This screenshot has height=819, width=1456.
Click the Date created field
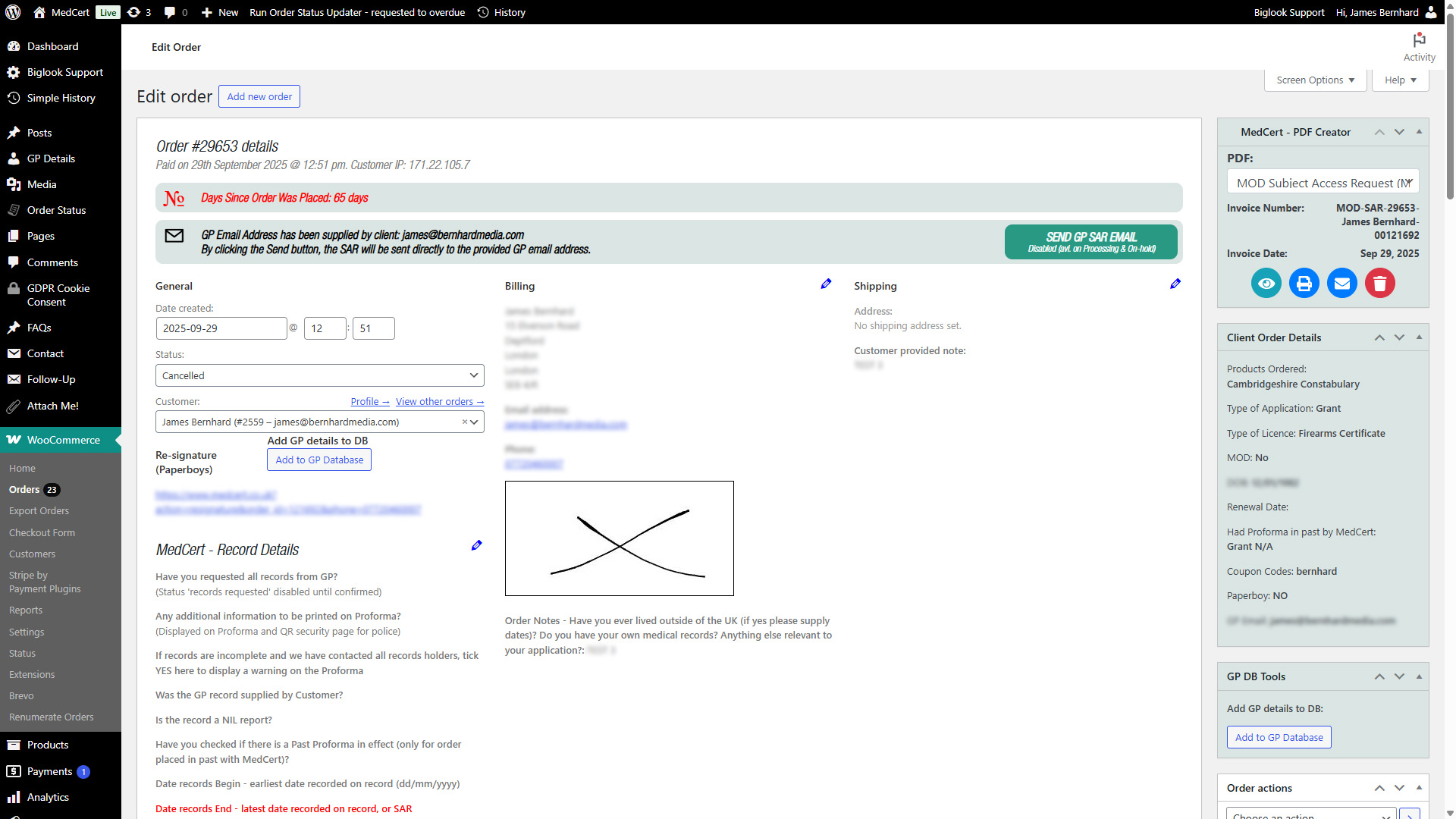[x=221, y=328]
